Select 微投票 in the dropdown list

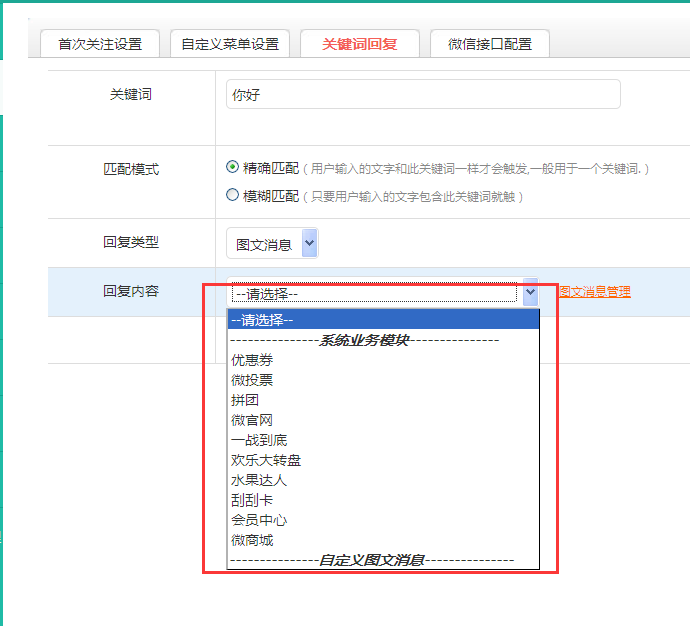point(252,380)
